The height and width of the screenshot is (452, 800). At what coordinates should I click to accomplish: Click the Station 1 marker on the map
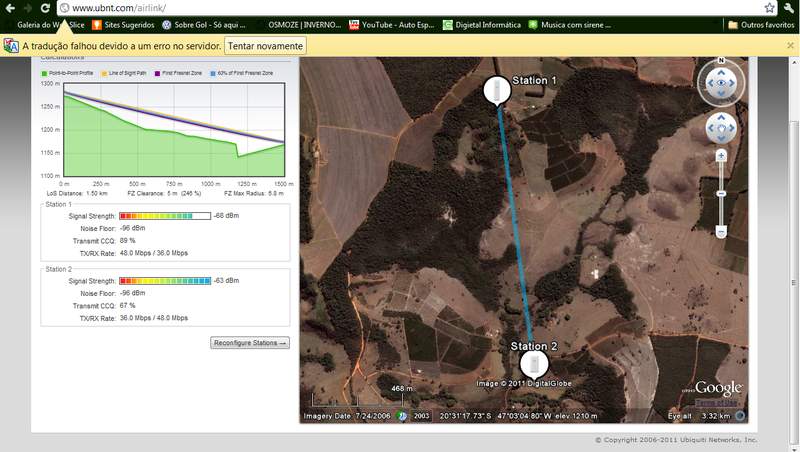click(497, 91)
